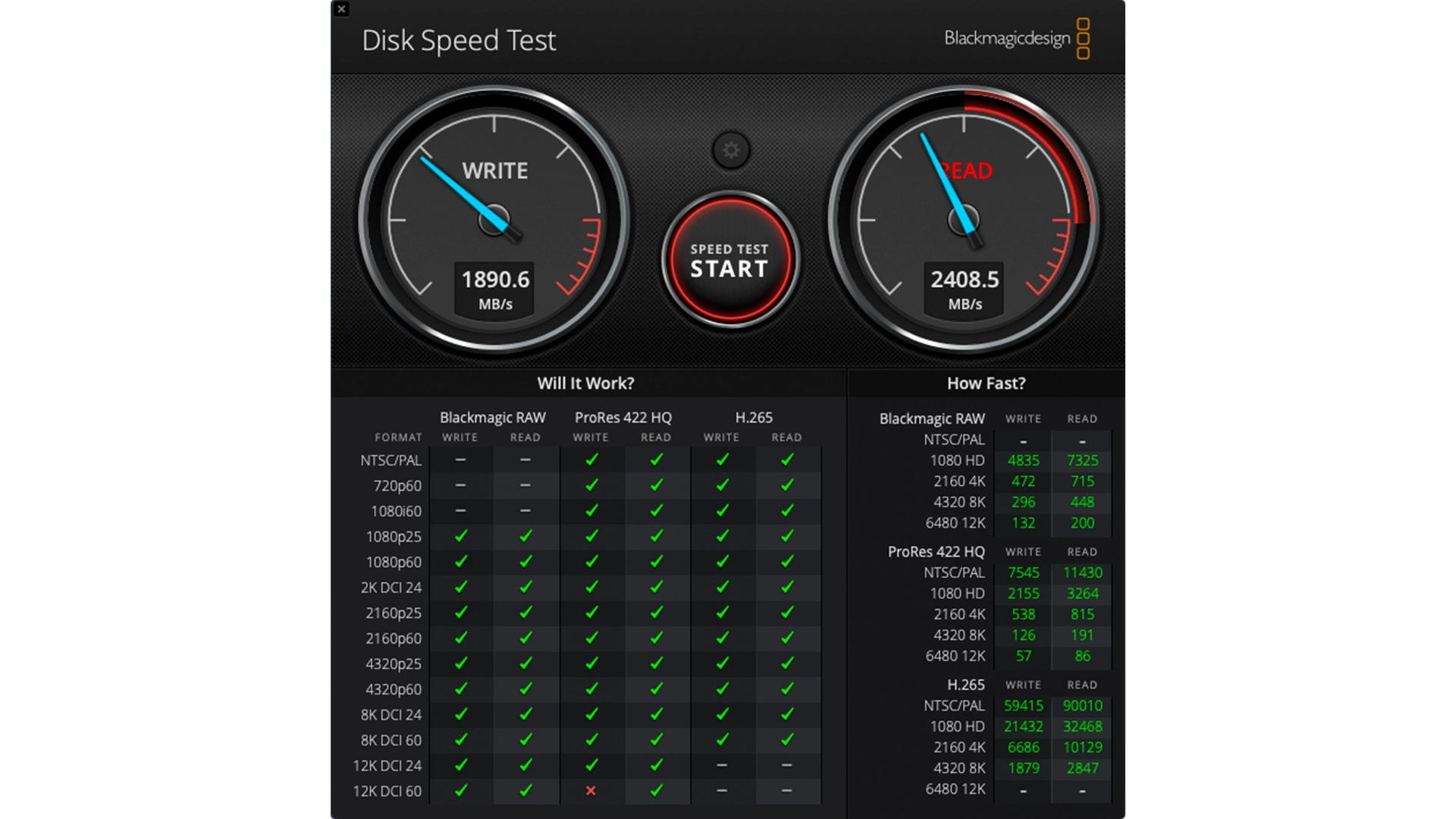Image resolution: width=1456 pixels, height=819 pixels.
Task: Click ProRes 4320 8K read value 191
Action: (x=1082, y=635)
